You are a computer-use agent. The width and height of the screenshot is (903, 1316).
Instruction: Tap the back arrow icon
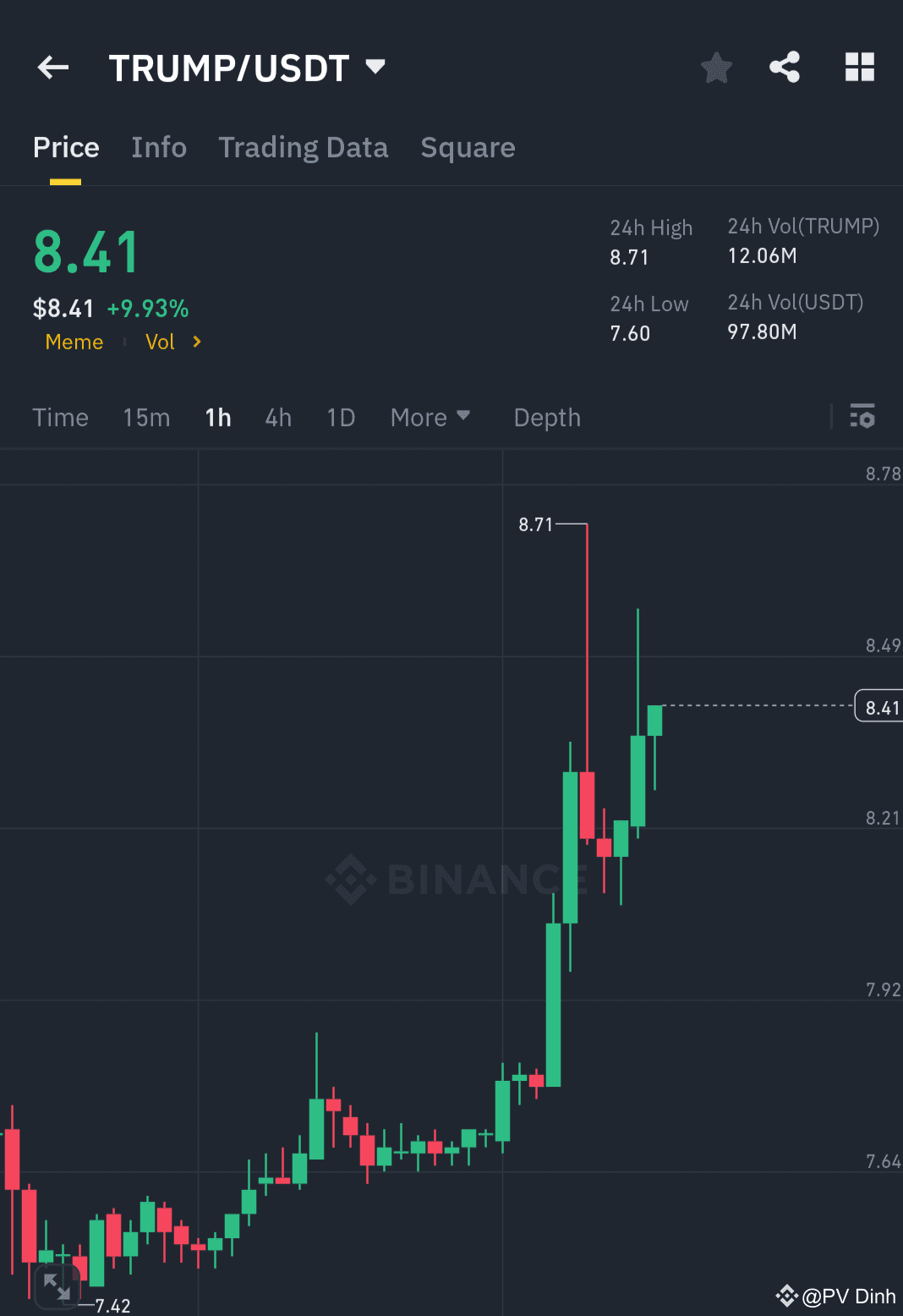point(52,68)
